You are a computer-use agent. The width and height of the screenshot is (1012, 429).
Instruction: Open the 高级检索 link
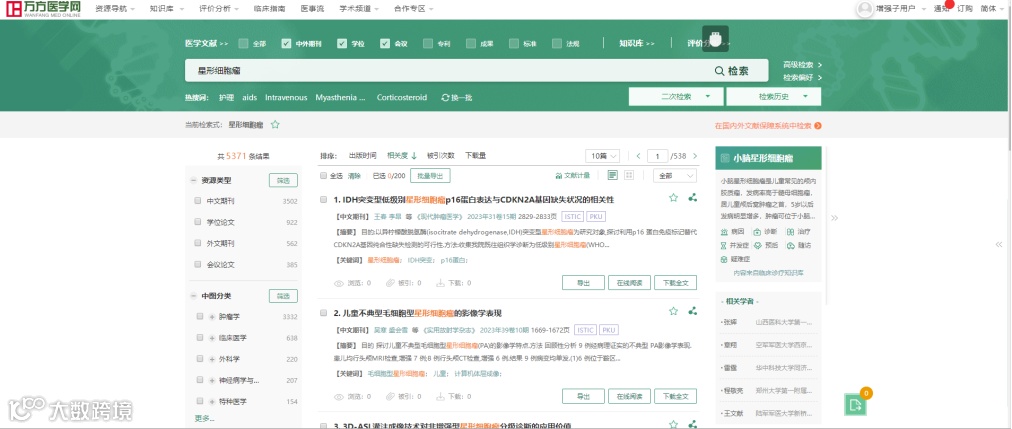click(802, 65)
